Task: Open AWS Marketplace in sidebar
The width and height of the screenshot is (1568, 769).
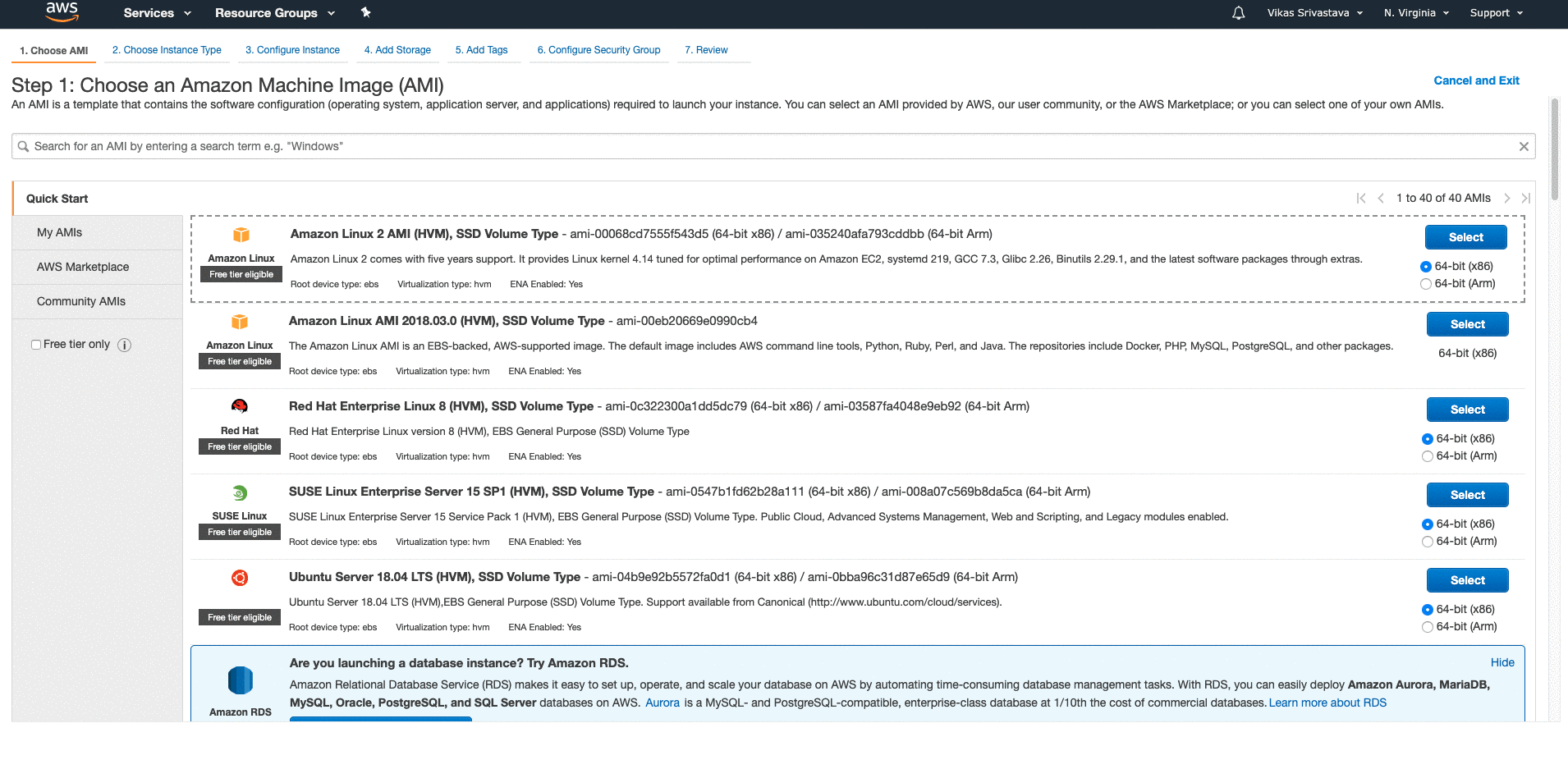Action: (98, 268)
